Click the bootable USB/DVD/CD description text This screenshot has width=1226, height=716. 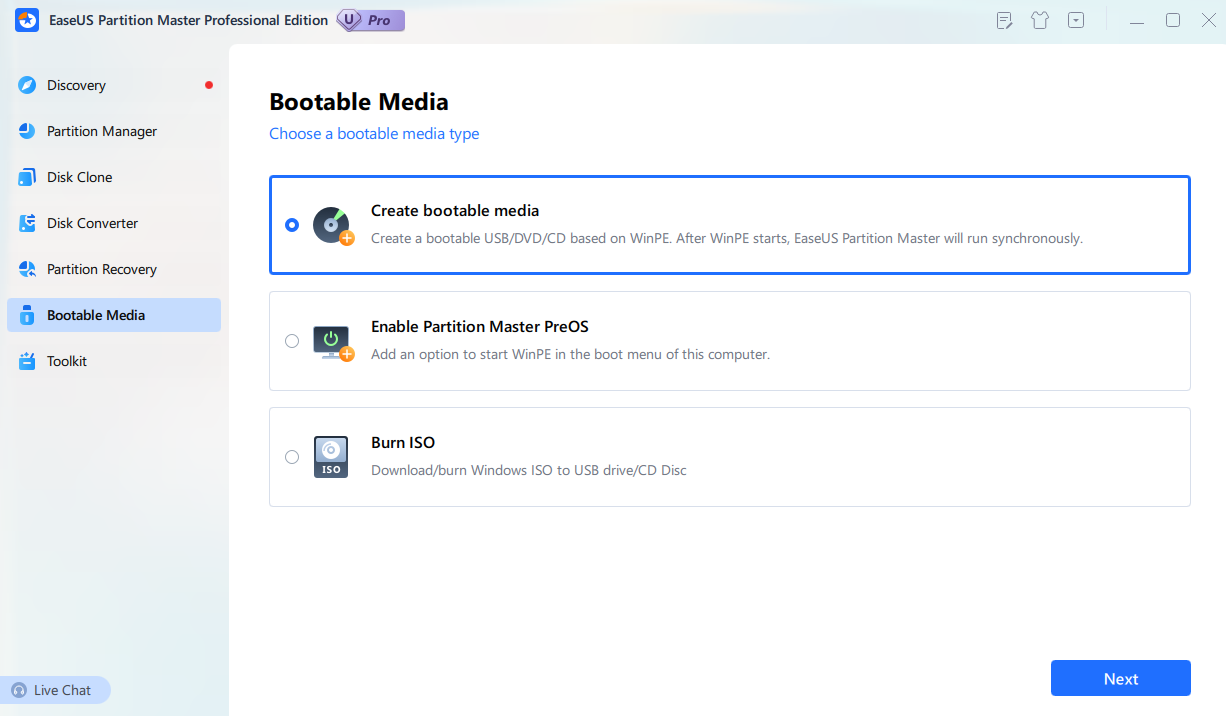tap(727, 239)
